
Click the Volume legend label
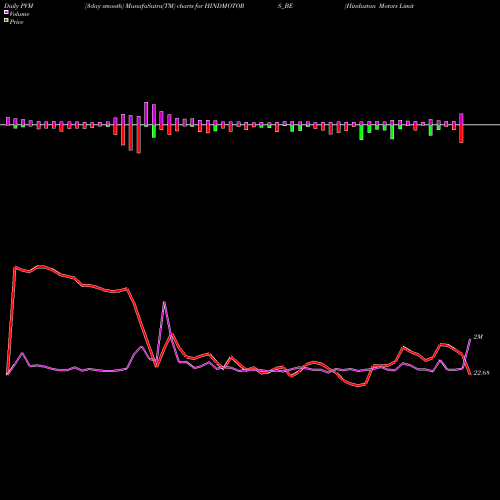coord(19,14)
